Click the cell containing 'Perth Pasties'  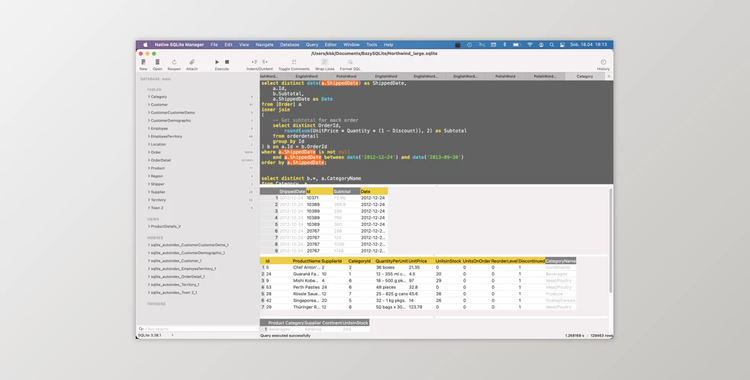(306, 287)
